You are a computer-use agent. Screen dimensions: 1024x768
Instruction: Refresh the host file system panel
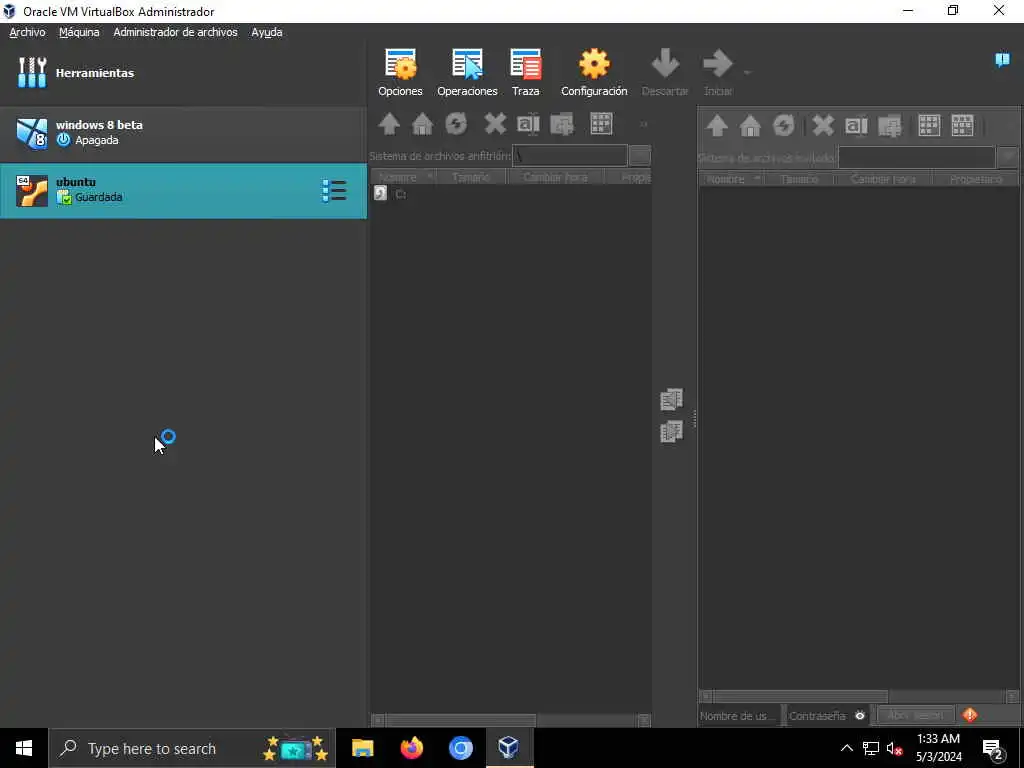coord(456,124)
